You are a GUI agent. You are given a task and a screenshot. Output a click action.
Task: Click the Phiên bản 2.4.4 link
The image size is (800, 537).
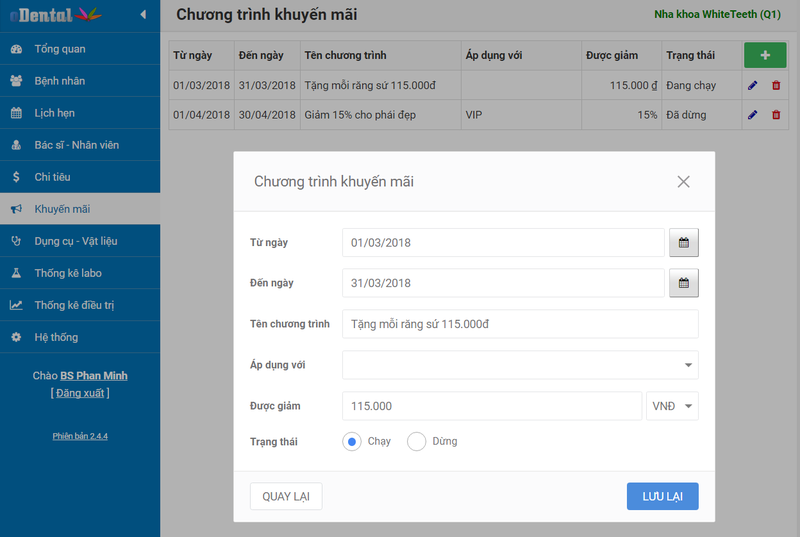click(x=80, y=436)
